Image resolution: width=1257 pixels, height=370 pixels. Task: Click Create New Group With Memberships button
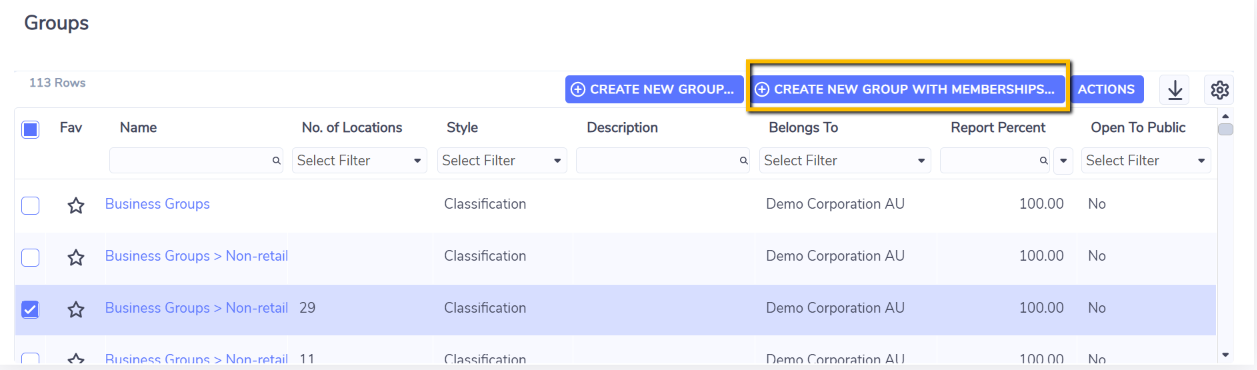[x=908, y=89]
